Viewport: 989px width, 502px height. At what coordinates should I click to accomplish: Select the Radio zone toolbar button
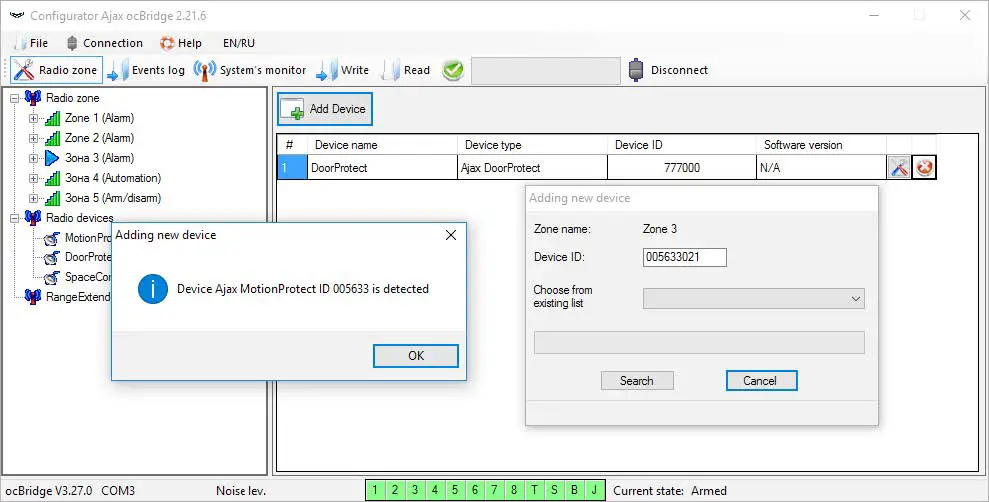(56, 70)
